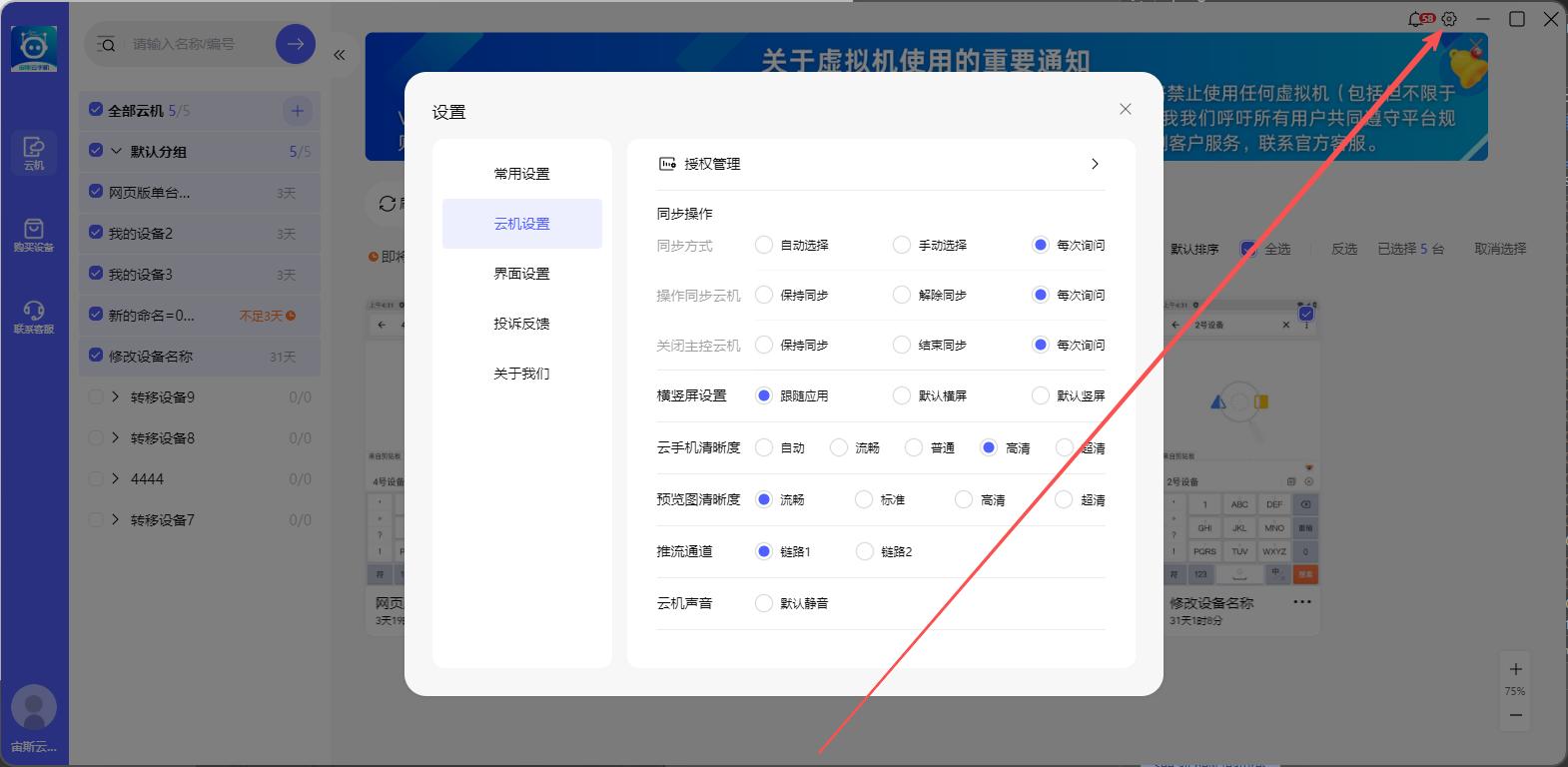Click the search magnifier icon
The width and height of the screenshot is (1568, 767).
[106, 44]
